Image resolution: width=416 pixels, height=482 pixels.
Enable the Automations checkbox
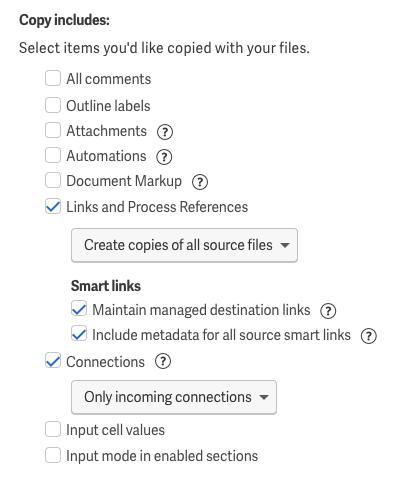[x=53, y=155]
